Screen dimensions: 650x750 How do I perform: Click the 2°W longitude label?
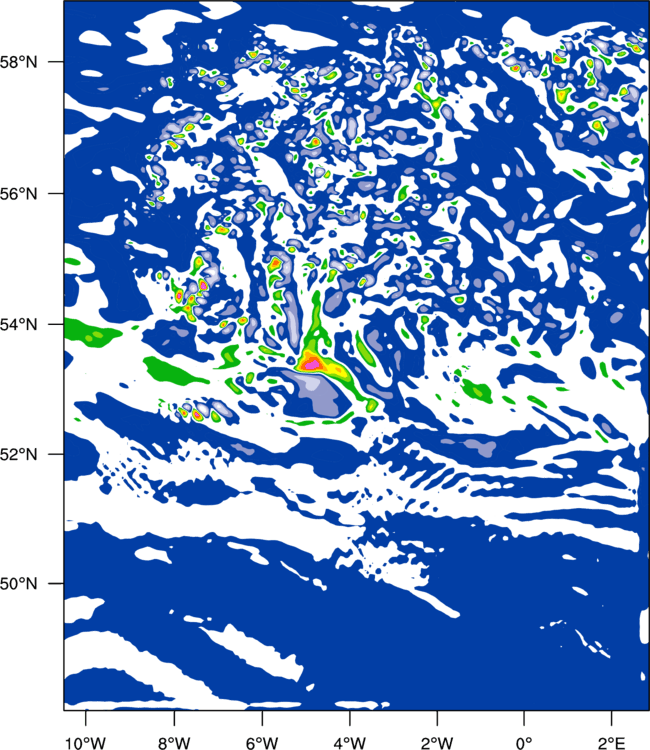point(437,742)
